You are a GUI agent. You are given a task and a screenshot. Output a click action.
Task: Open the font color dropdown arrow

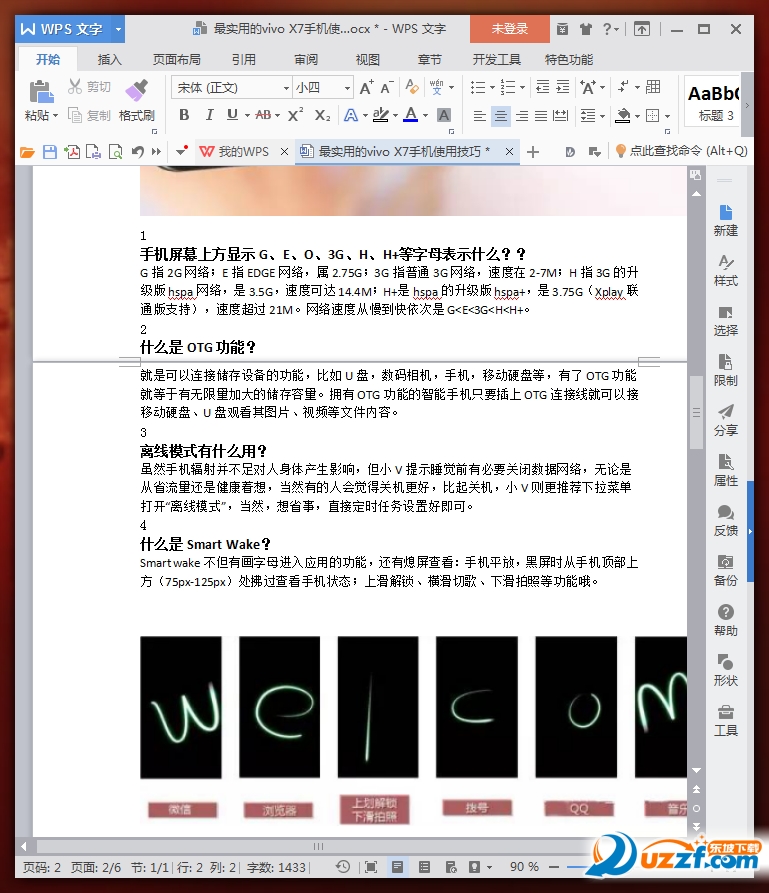(426, 116)
